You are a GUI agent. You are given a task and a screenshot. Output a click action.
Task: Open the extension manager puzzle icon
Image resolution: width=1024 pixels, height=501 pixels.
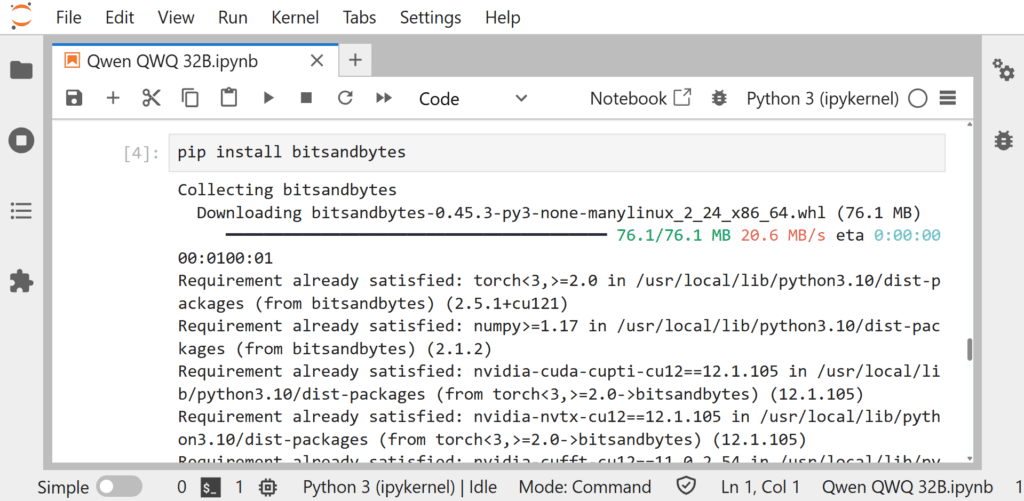click(x=21, y=281)
